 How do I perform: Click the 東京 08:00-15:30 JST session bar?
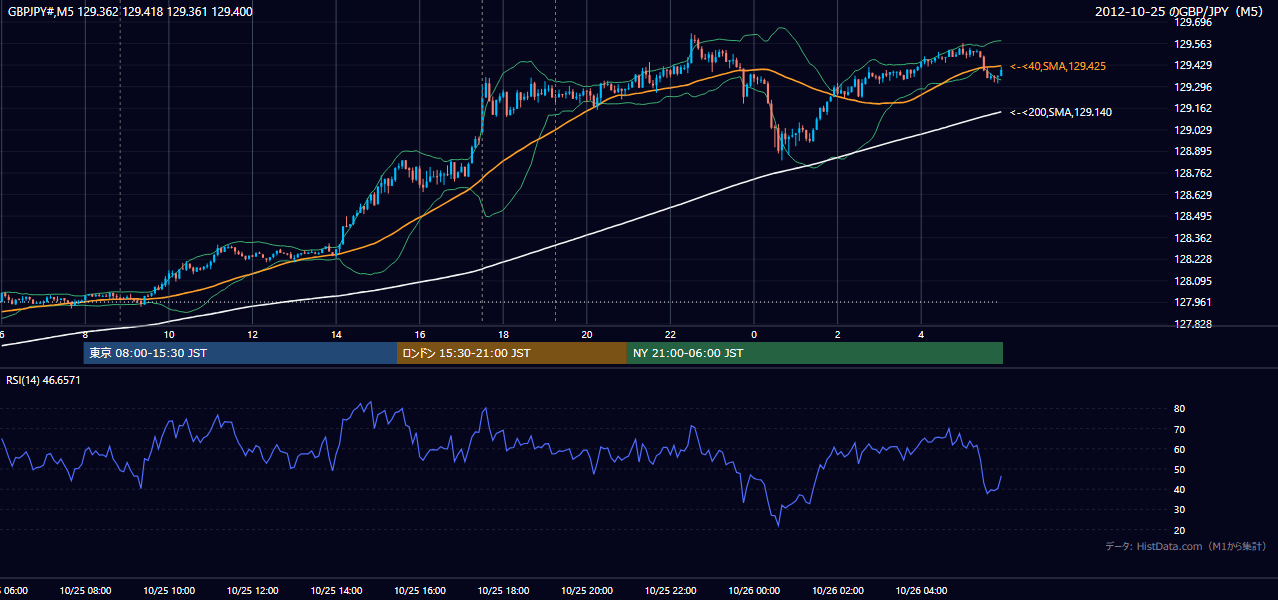tap(240, 353)
